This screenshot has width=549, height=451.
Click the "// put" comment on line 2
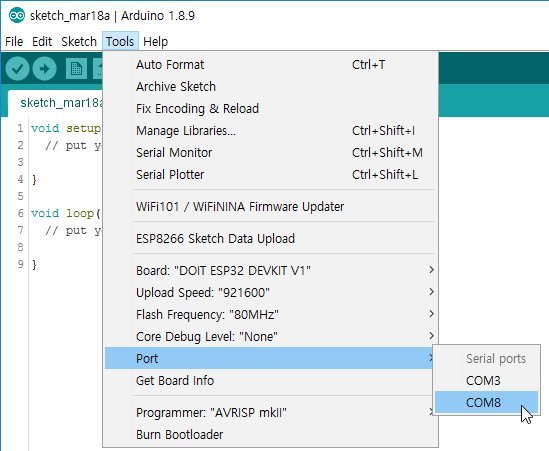click(x=65, y=145)
